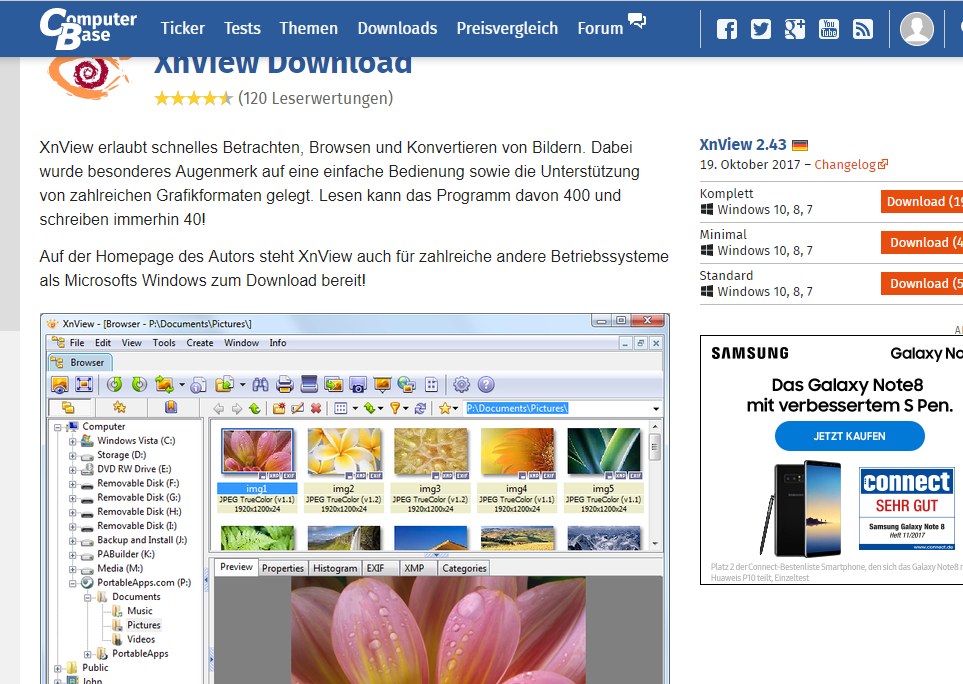Click the camera capture icon in XnView
963x684 pixels.
pyautogui.click(x=357, y=384)
